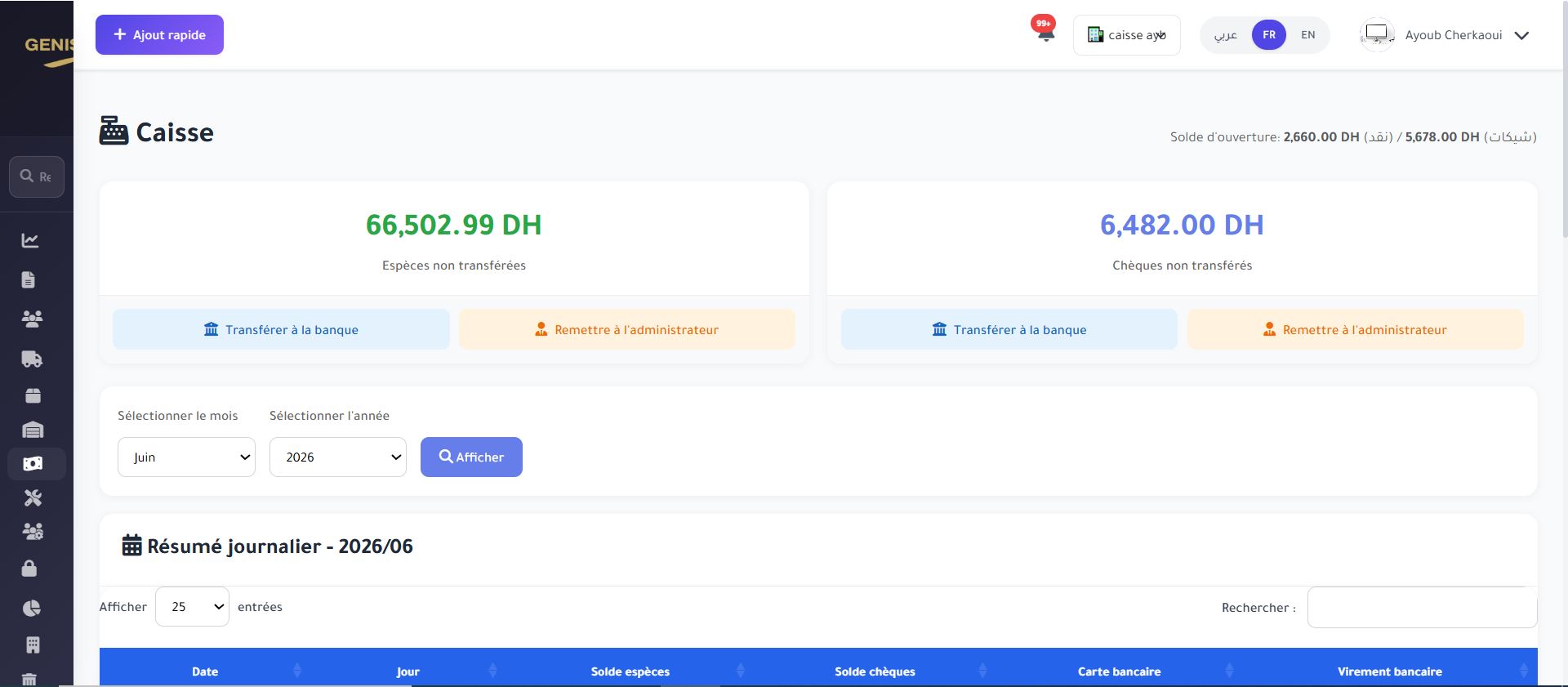Transfer cheques (Chèques) to the bank
1568x687 pixels.
click(x=1009, y=329)
